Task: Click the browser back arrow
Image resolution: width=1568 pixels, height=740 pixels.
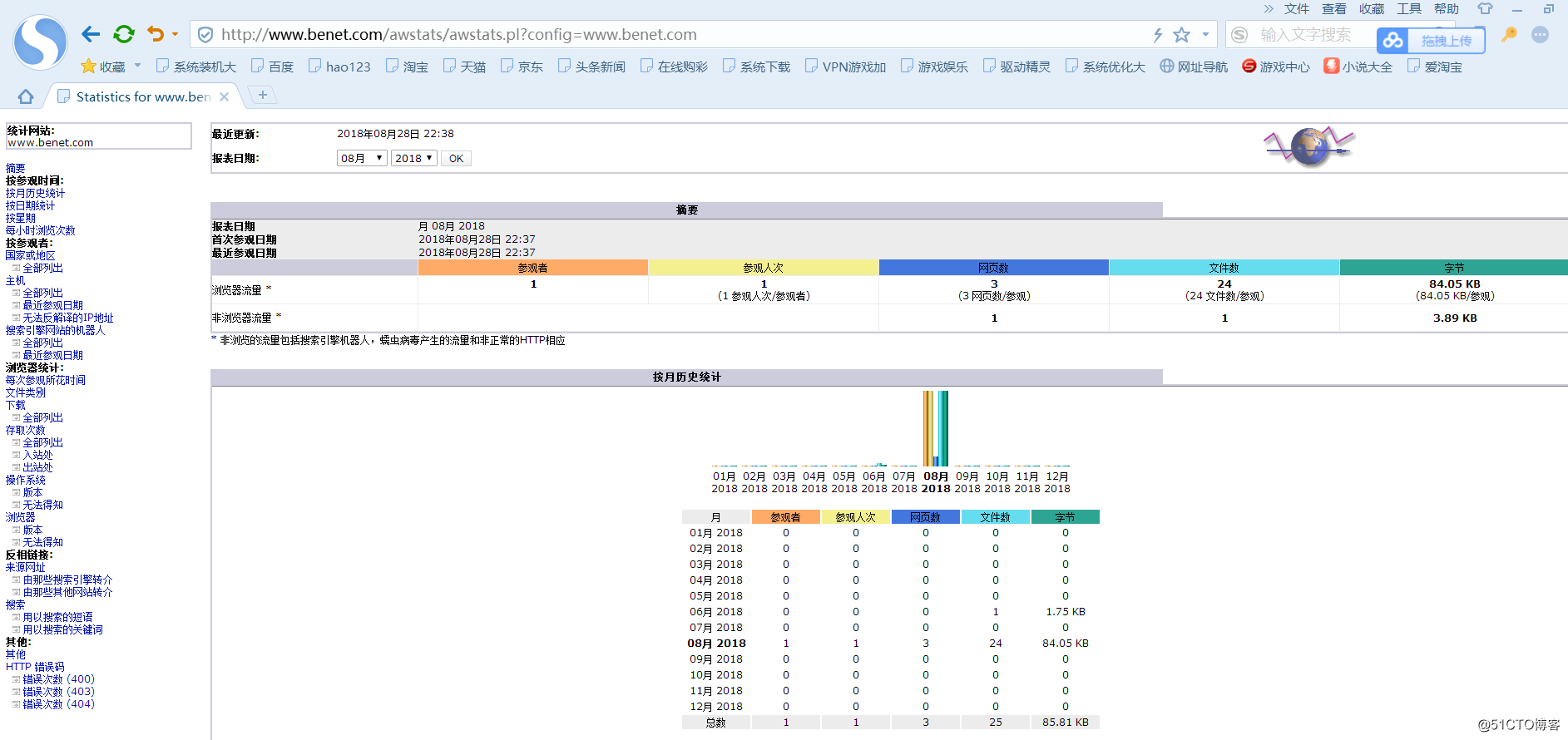Action: pyautogui.click(x=91, y=34)
